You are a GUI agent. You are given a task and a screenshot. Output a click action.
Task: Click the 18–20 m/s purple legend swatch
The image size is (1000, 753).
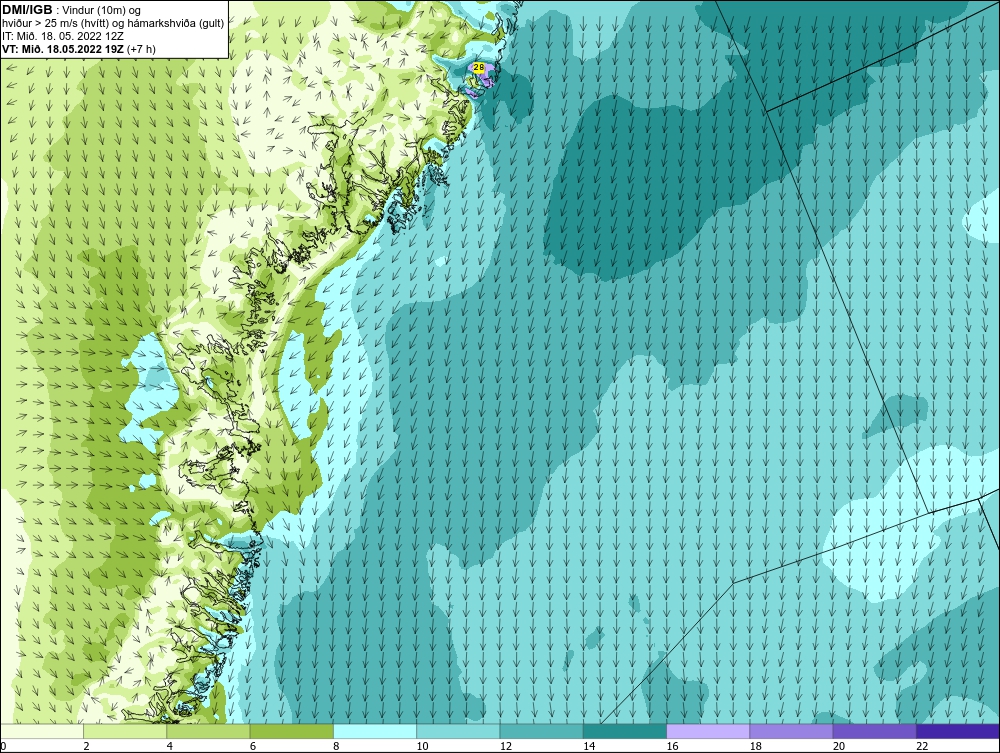pos(791,731)
